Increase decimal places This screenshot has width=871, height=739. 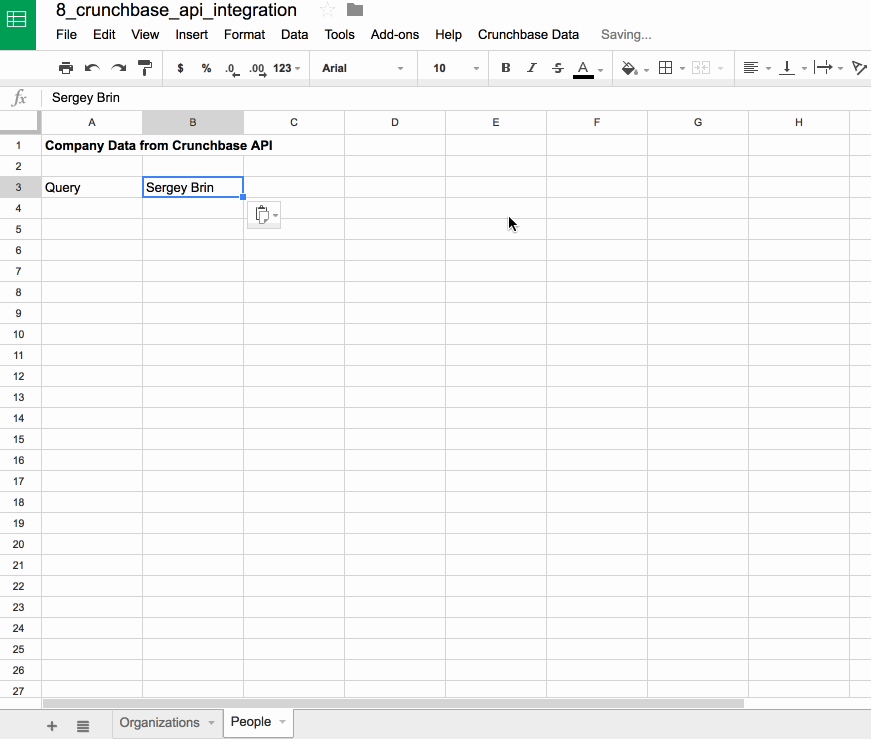click(257, 69)
